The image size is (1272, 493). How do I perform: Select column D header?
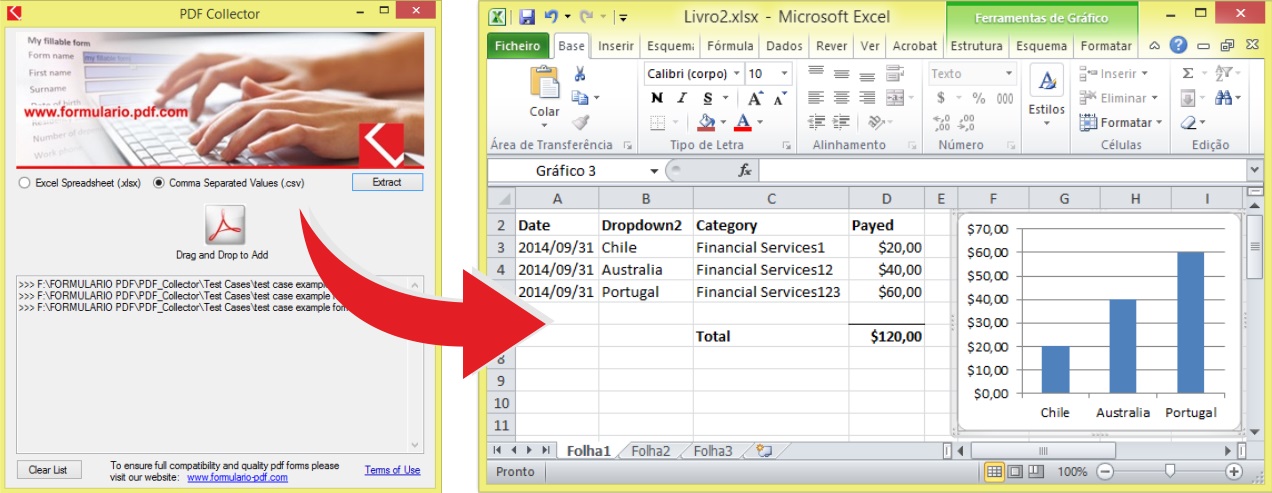(886, 199)
